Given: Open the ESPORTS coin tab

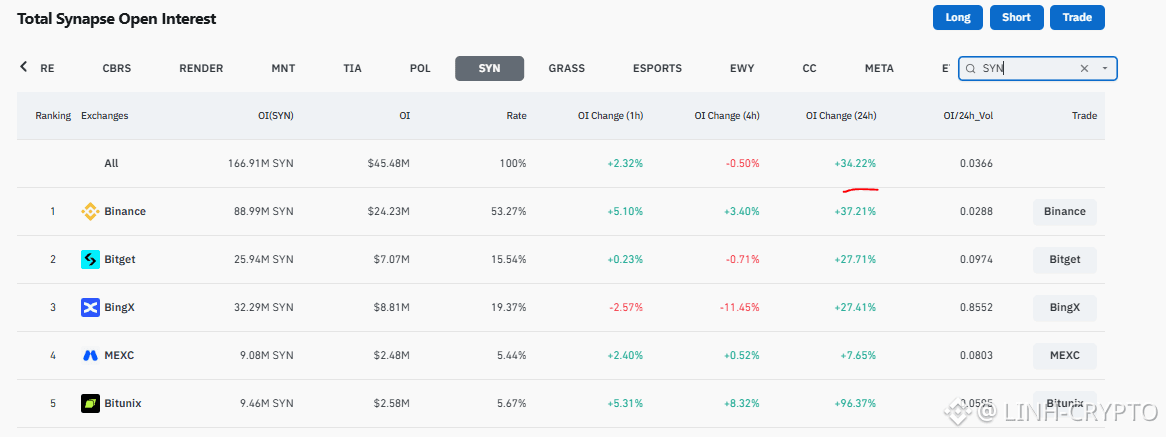Looking at the screenshot, I should (657, 68).
